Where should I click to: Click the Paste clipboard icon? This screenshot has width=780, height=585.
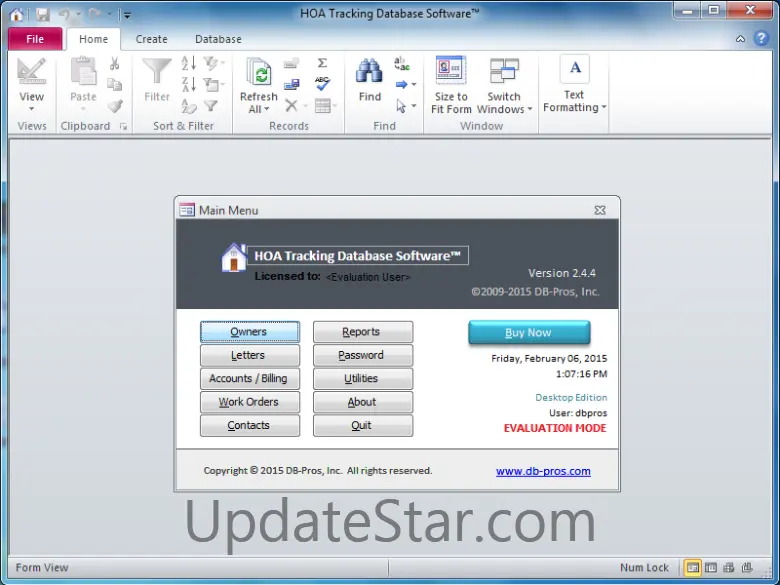[x=83, y=71]
